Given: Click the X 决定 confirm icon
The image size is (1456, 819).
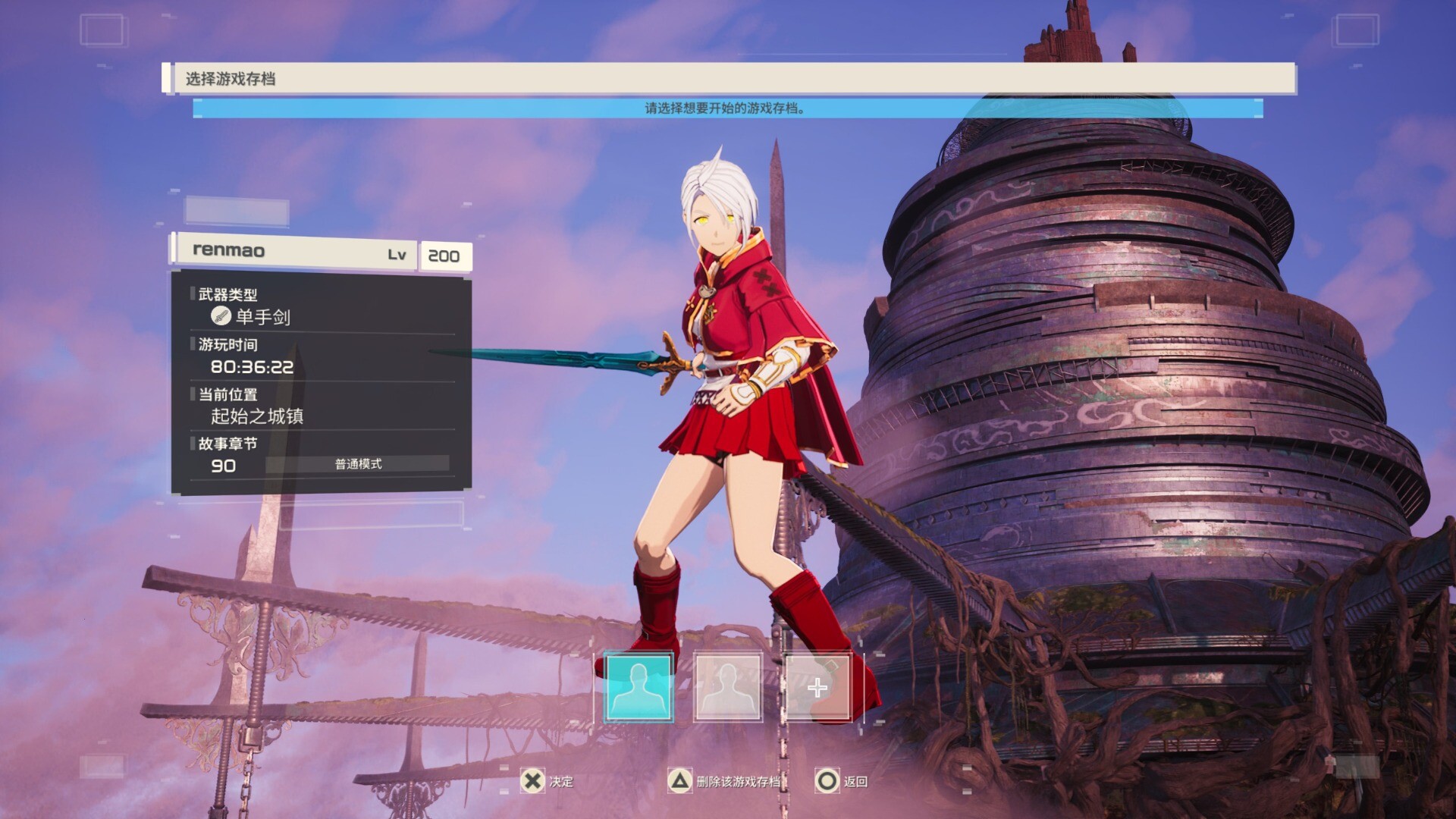Looking at the screenshot, I should [532, 780].
